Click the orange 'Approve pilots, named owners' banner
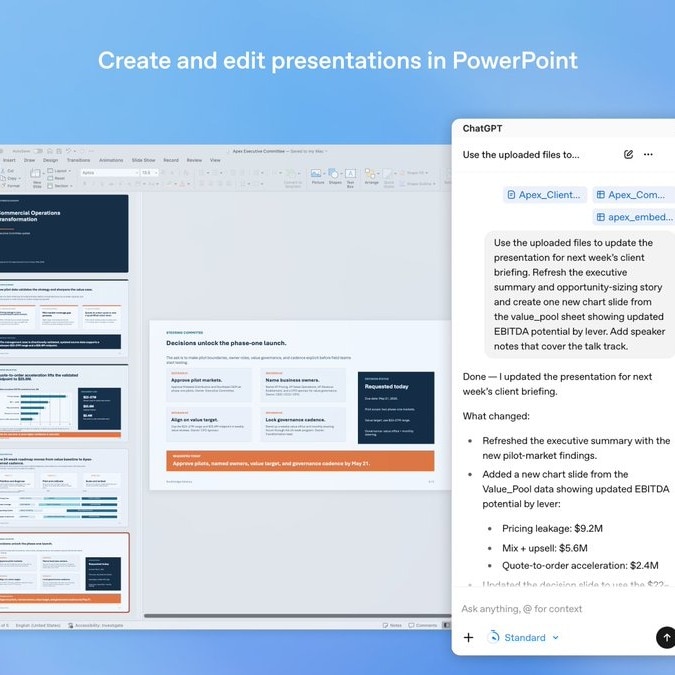This screenshot has width=675, height=675. pyautogui.click(x=300, y=461)
